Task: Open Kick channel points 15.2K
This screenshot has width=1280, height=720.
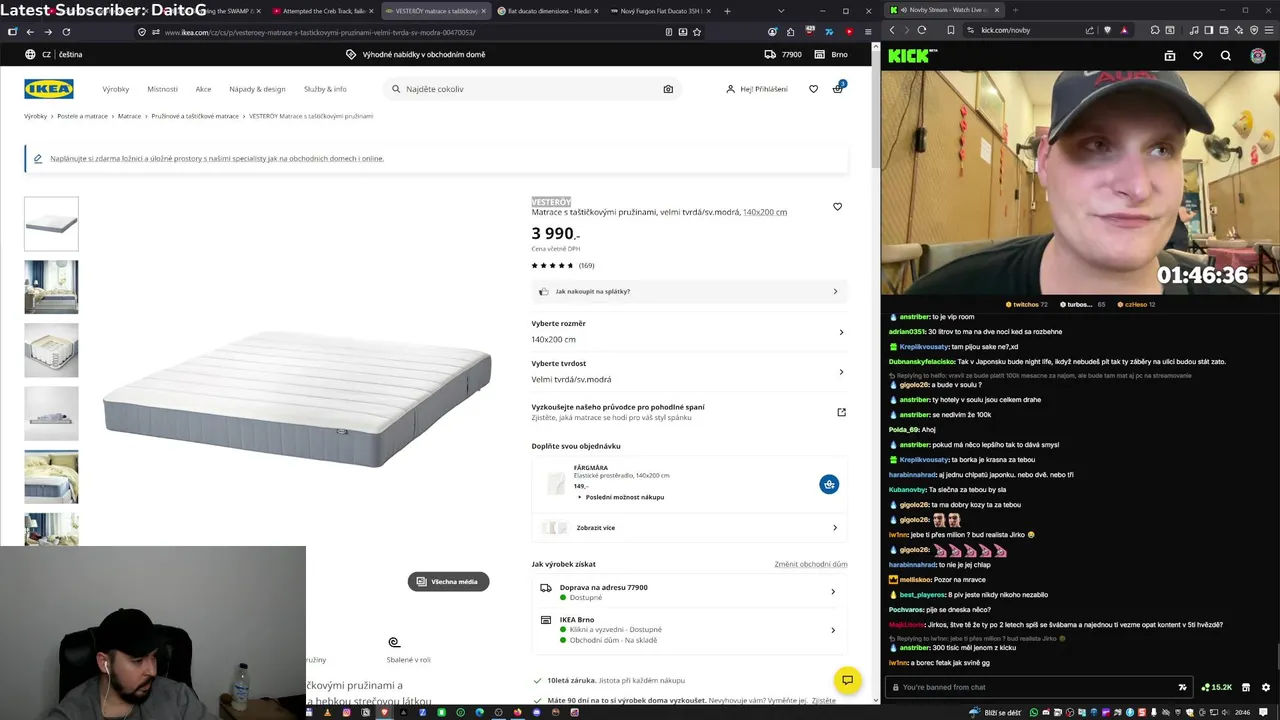Action: click(1217, 687)
